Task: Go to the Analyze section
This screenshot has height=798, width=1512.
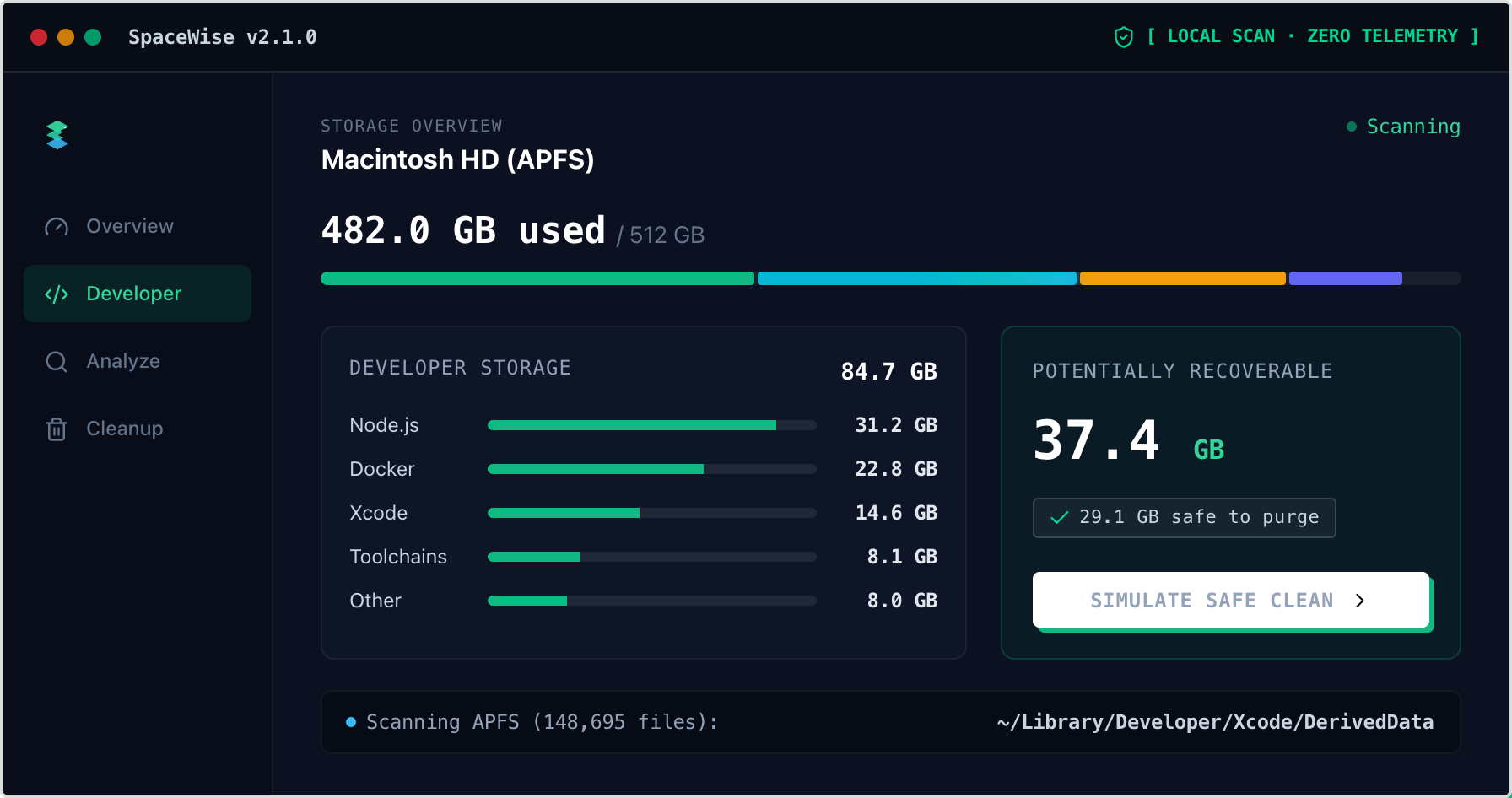Action: point(138,361)
